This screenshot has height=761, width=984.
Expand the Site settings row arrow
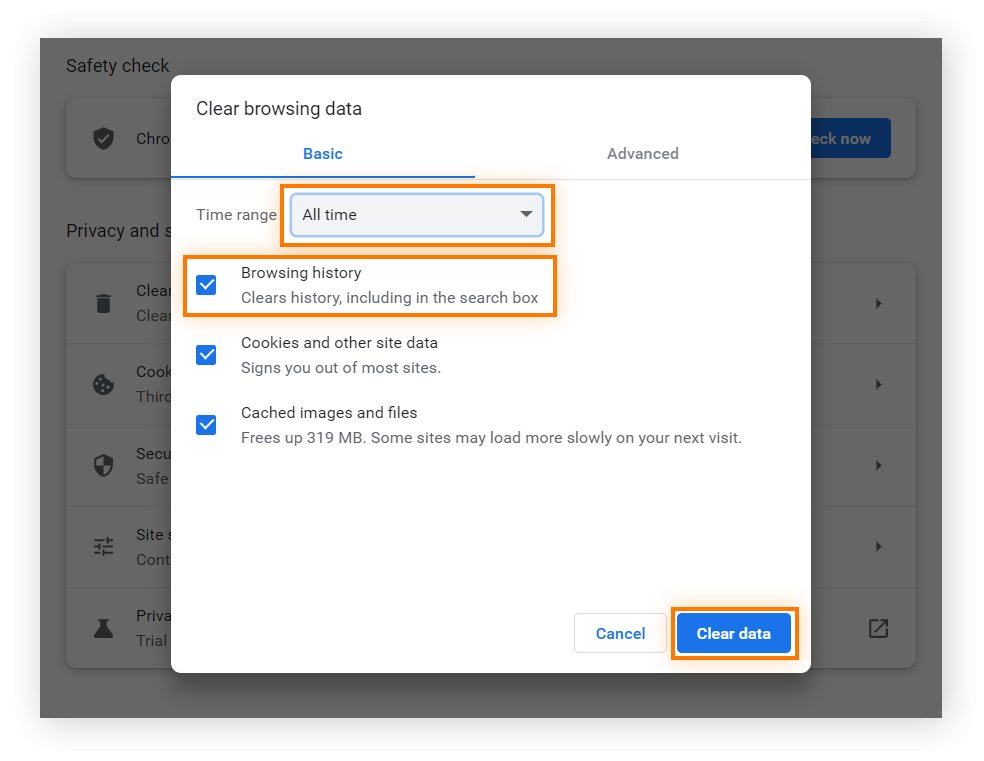878,547
